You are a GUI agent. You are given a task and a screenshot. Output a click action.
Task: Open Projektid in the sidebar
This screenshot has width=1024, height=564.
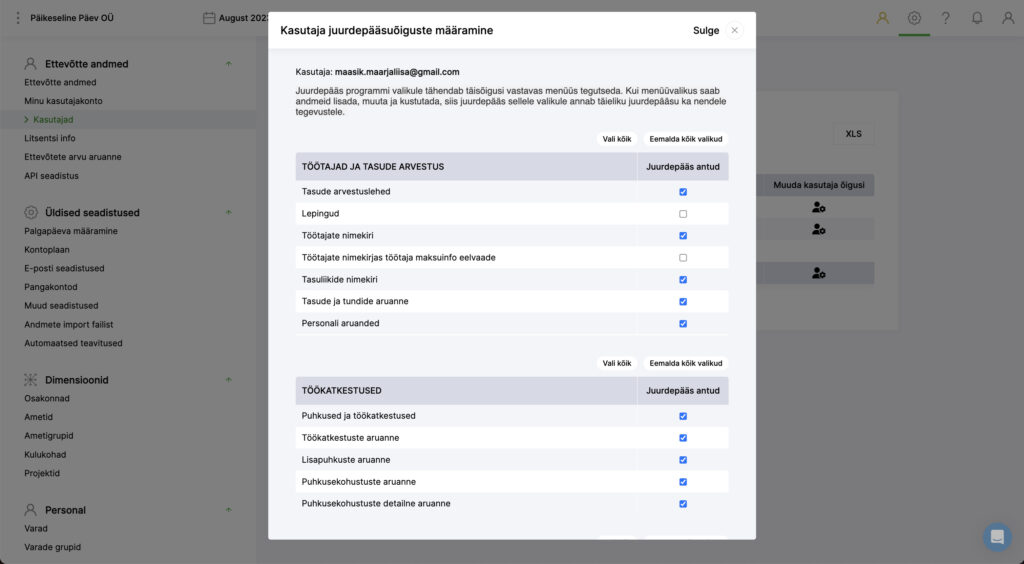pos(42,473)
